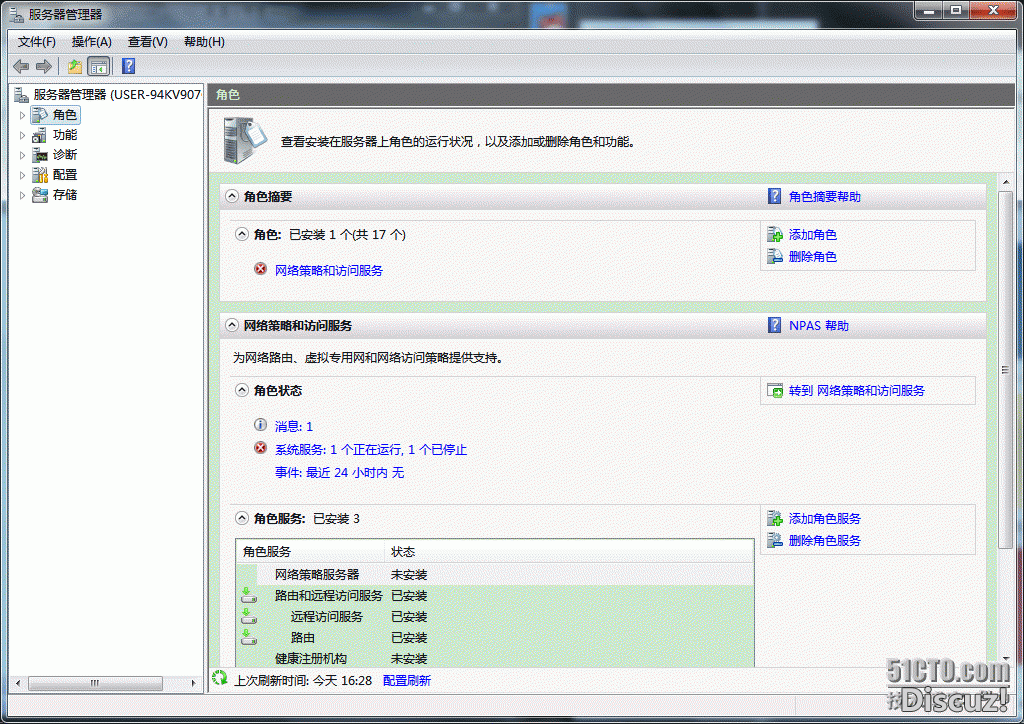
Task: Click the installed icon in 远程访问服务 row
Action: [x=248, y=616]
